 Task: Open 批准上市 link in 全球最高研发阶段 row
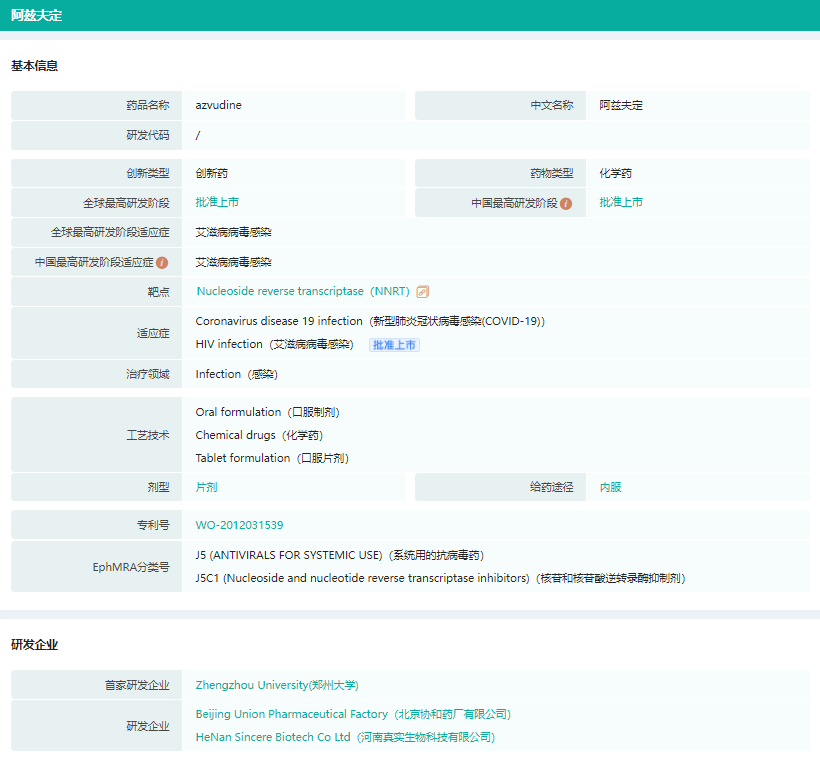pos(217,202)
